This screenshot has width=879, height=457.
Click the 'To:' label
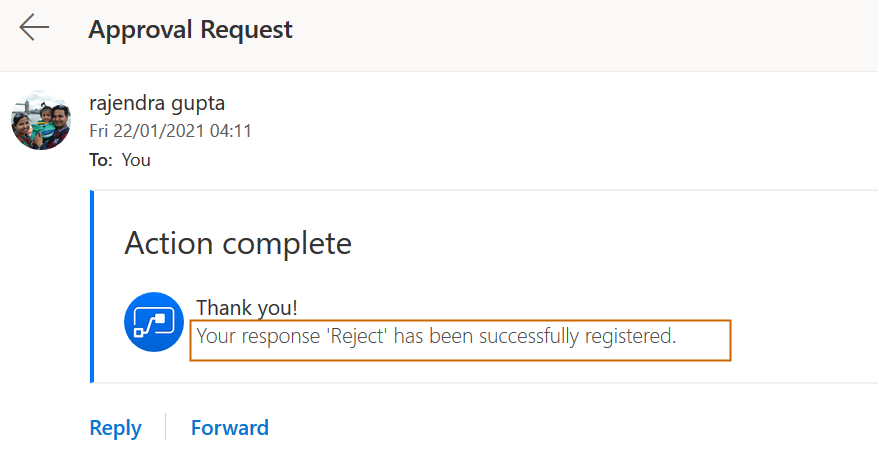tap(100, 159)
